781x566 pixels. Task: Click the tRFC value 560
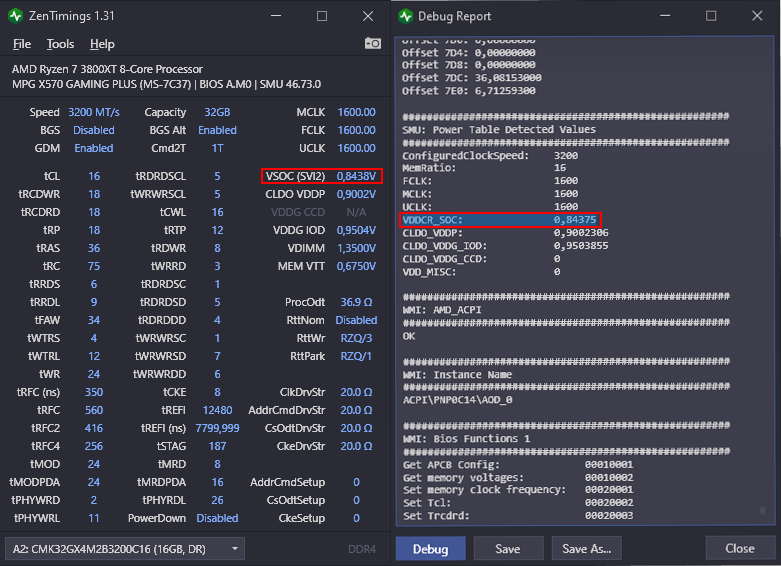[94, 411]
